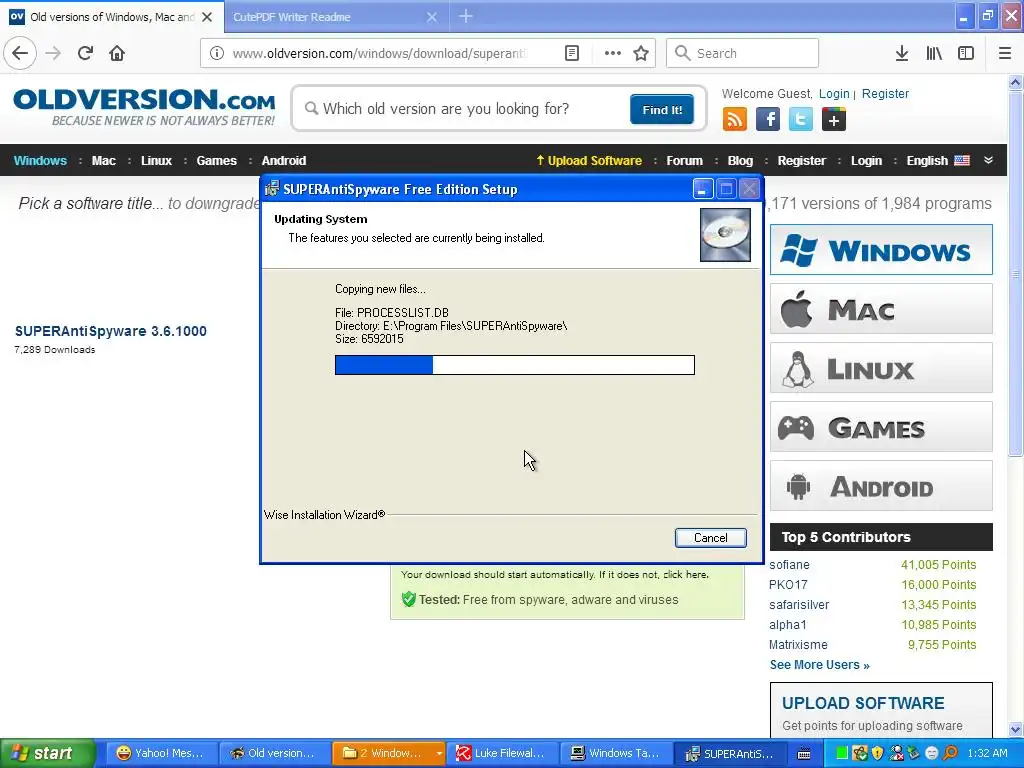Click the browser Back arrow button
The image size is (1024, 768).
click(20, 53)
